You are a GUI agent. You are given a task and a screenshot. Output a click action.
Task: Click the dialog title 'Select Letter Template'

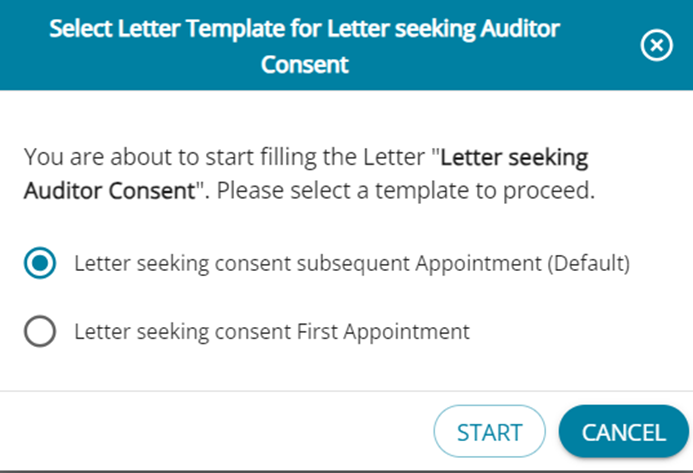[304, 29]
